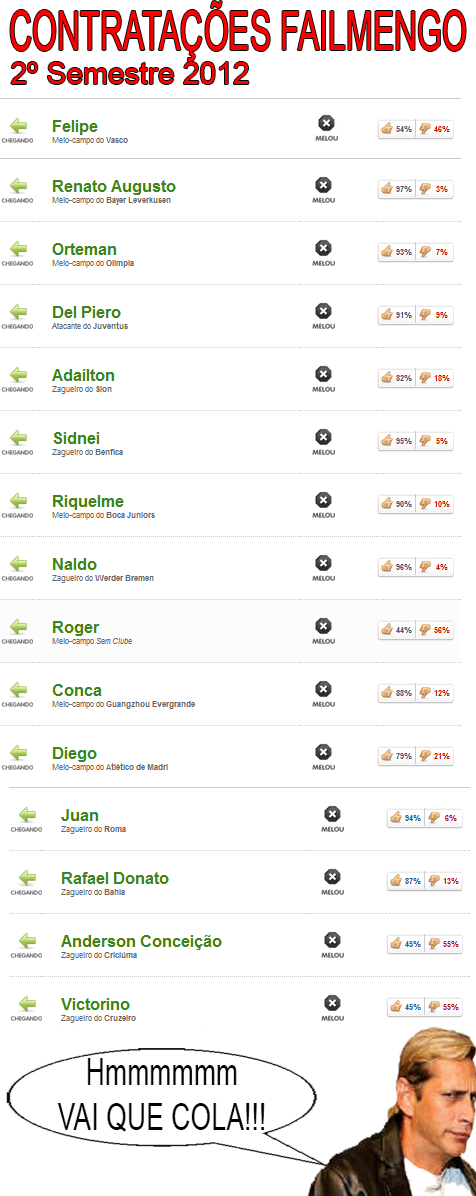Click the Riquelme player name

click(x=88, y=502)
